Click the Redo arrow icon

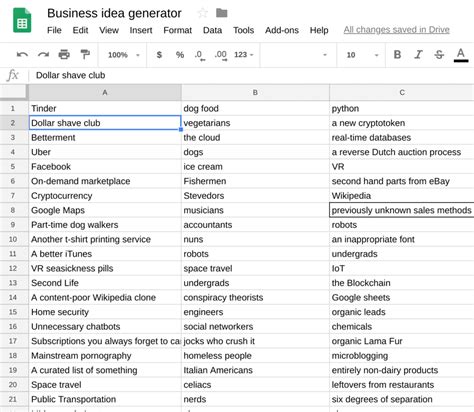43,55
